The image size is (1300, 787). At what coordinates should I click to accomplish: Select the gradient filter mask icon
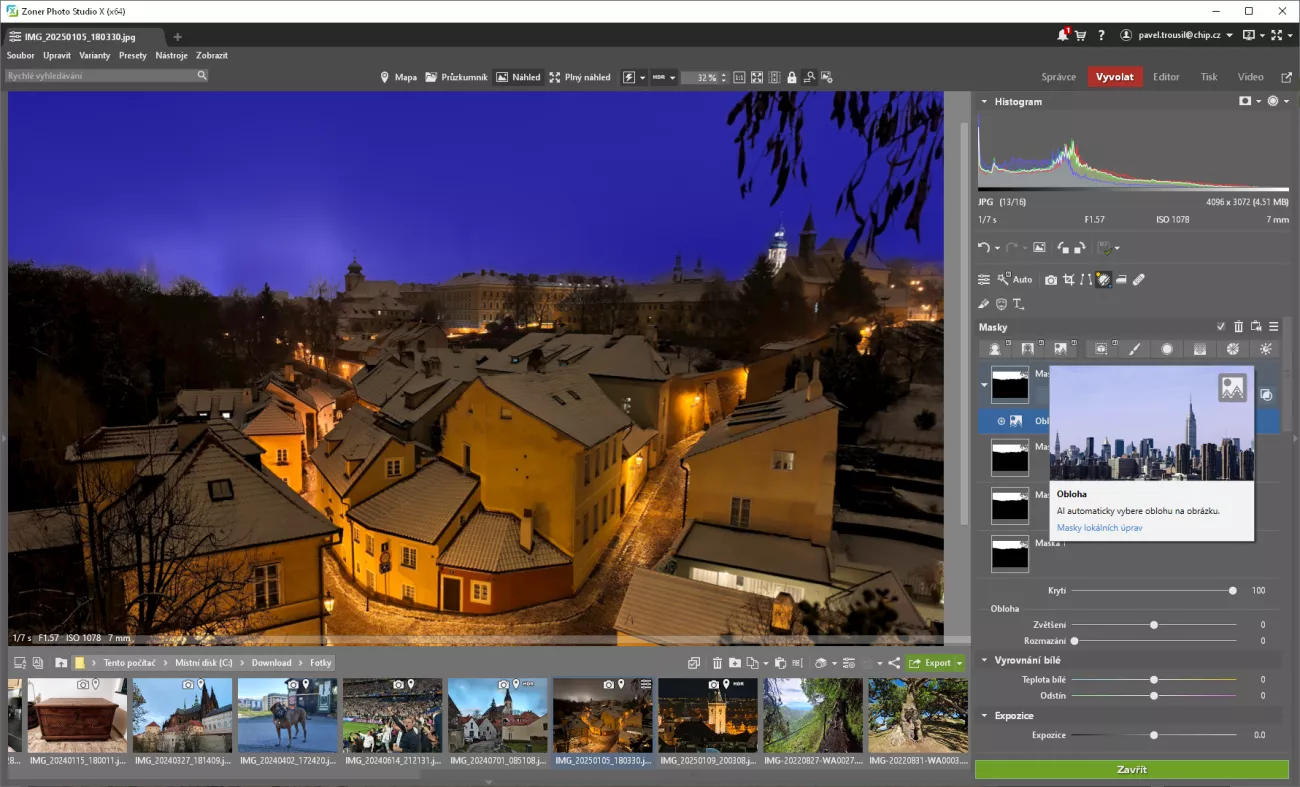[x=1199, y=349]
